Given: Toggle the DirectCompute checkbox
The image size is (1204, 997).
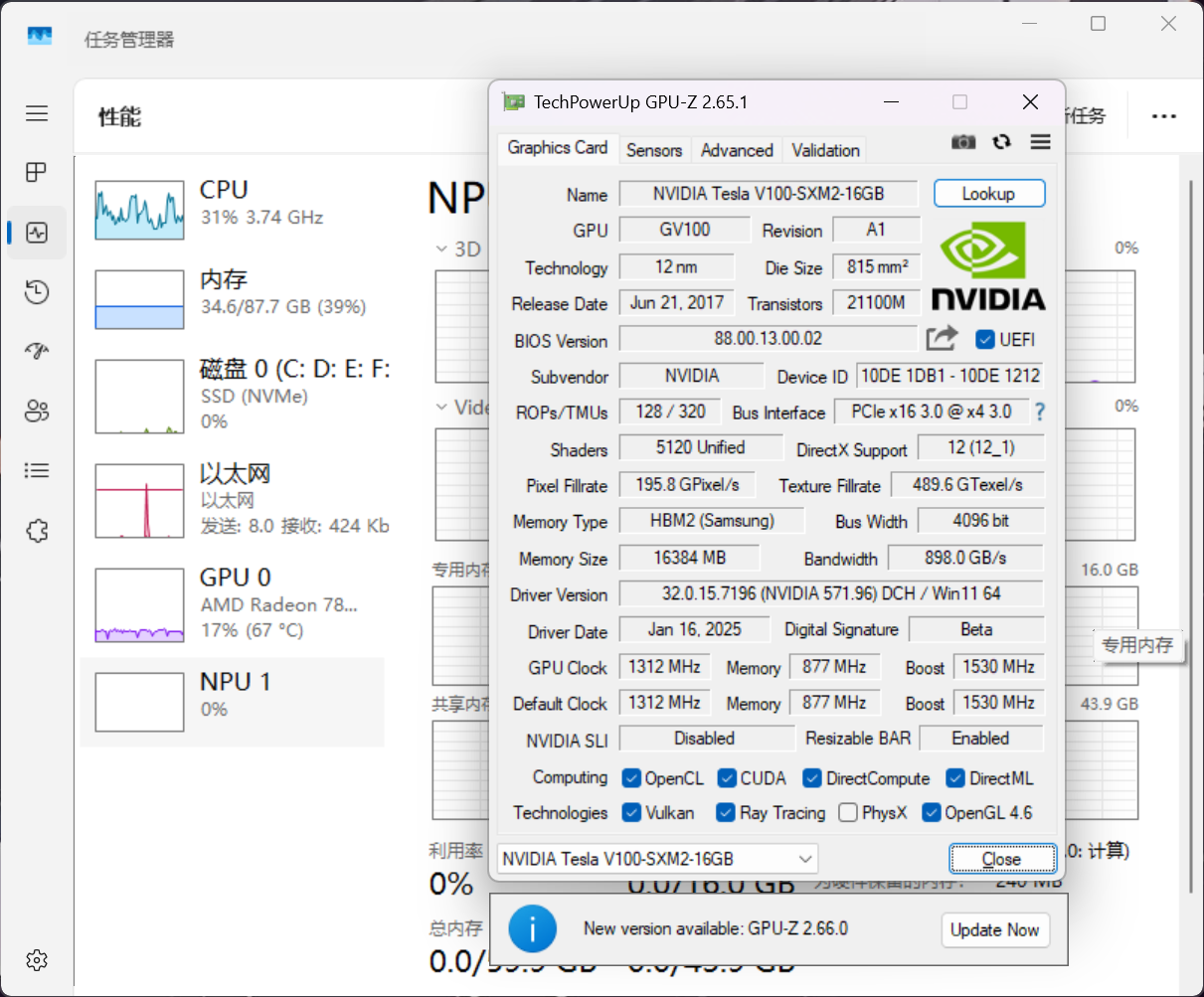Looking at the screenshot, I should tap(812, 777).
